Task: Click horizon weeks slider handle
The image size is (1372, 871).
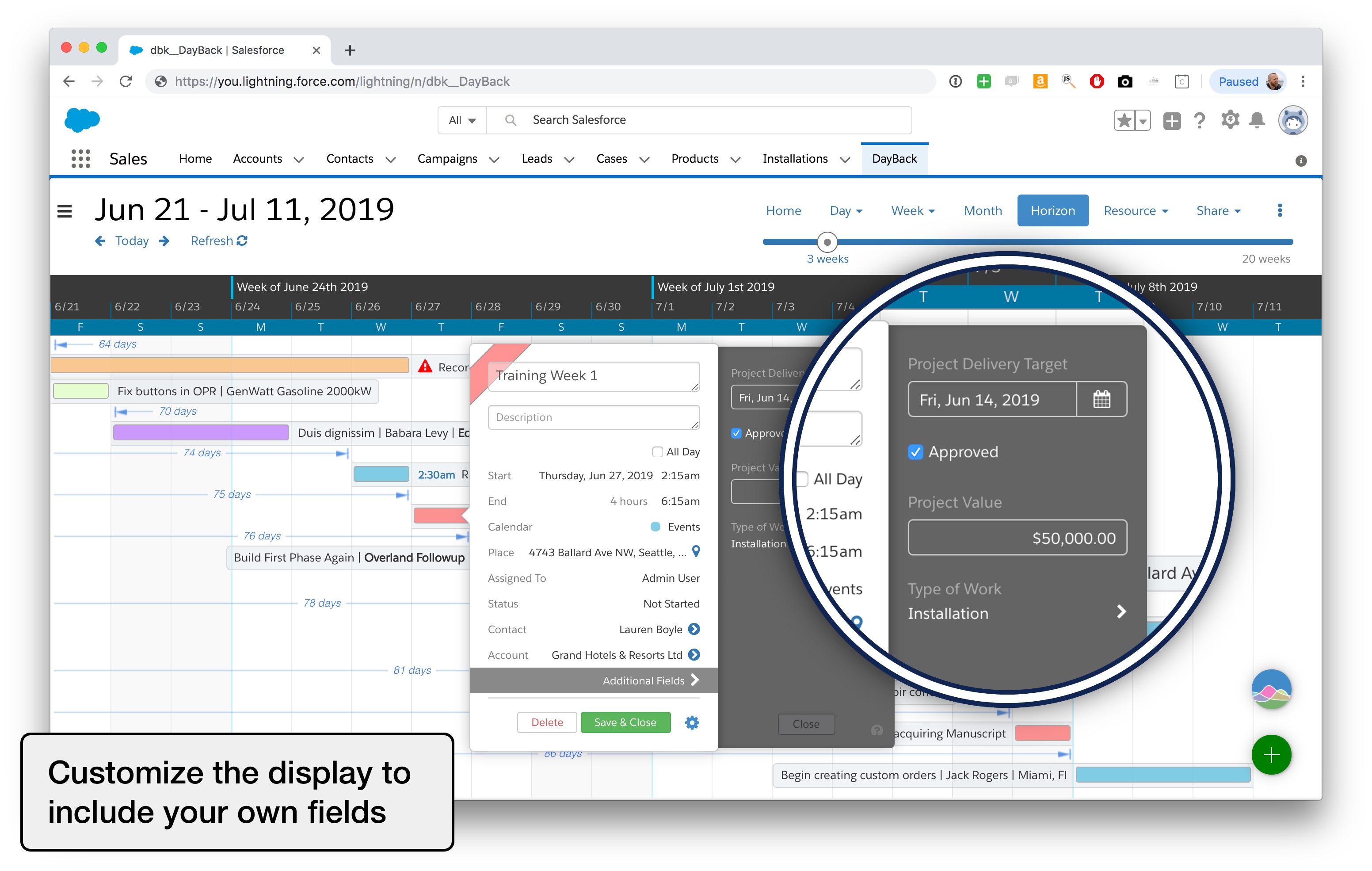Action: pyautogui.click(x=827, y=242)
